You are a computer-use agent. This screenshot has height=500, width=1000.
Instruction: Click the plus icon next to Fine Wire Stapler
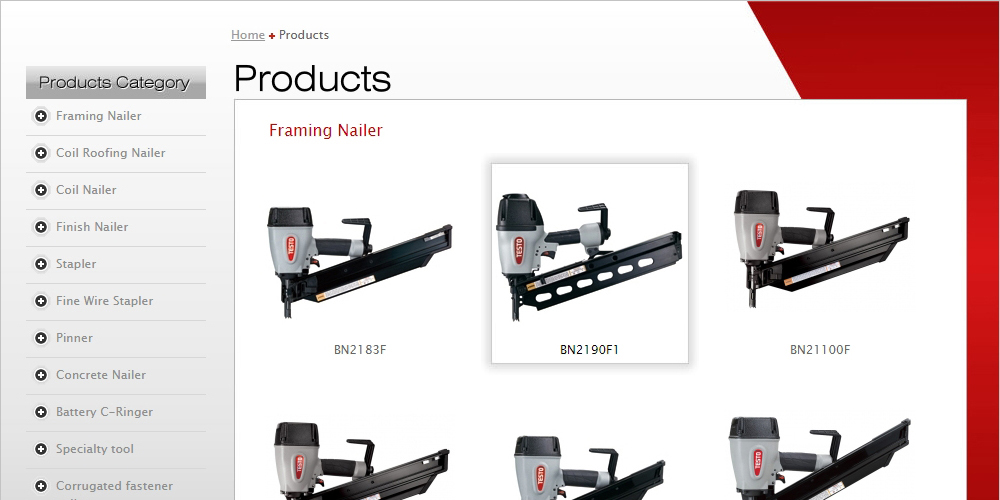pos(41,301)
